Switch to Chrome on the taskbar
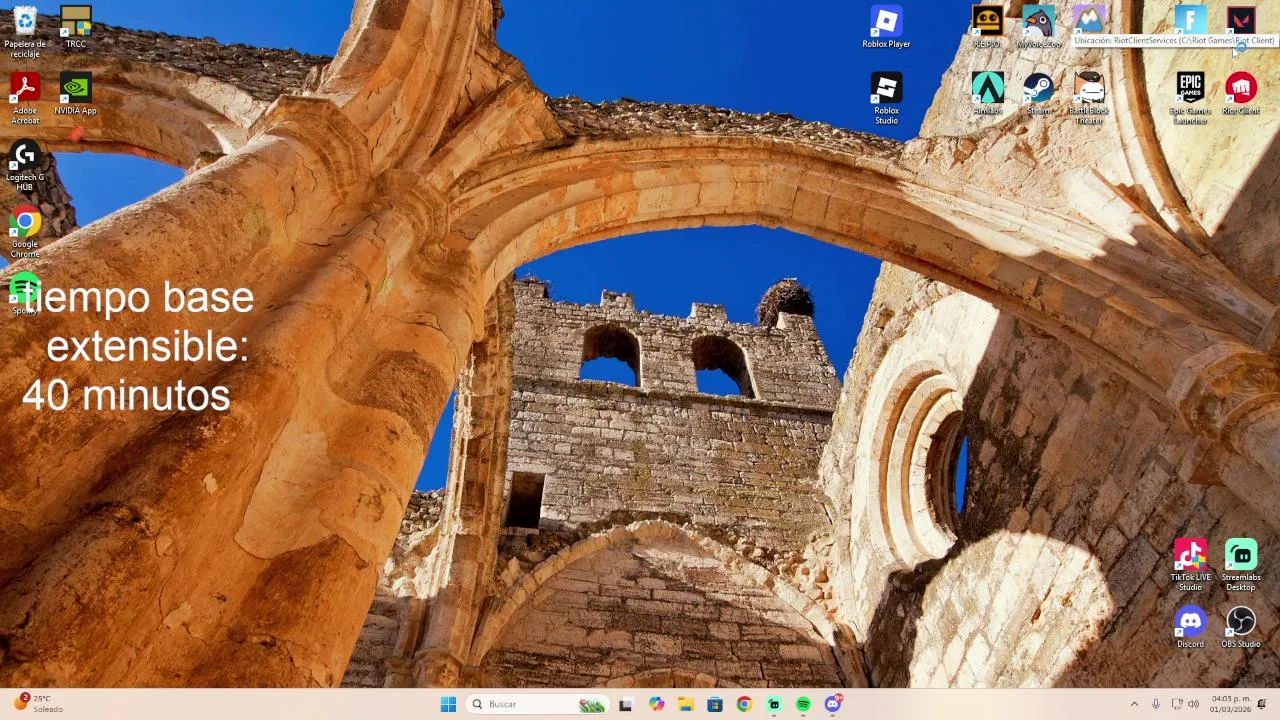The height and width of the screenshot is (720, 1280). coord(744,704)
